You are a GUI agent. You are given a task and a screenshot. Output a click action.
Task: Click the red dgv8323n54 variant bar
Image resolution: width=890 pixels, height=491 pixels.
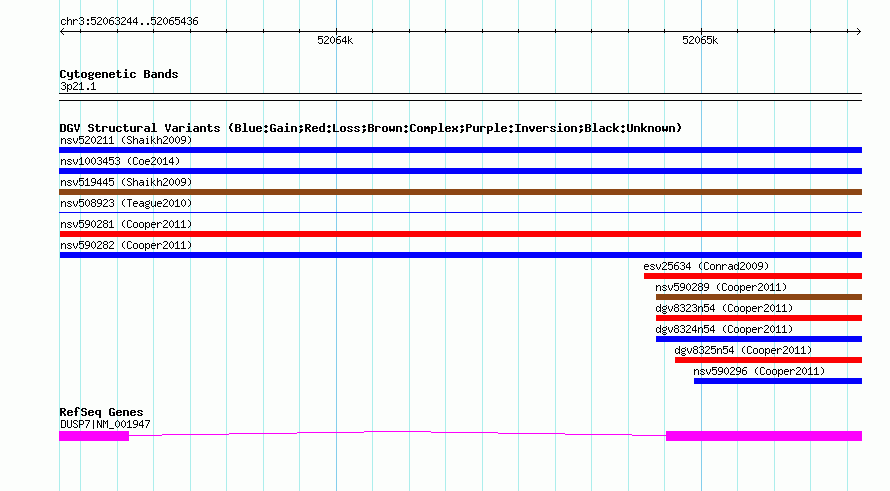[759, 318]
